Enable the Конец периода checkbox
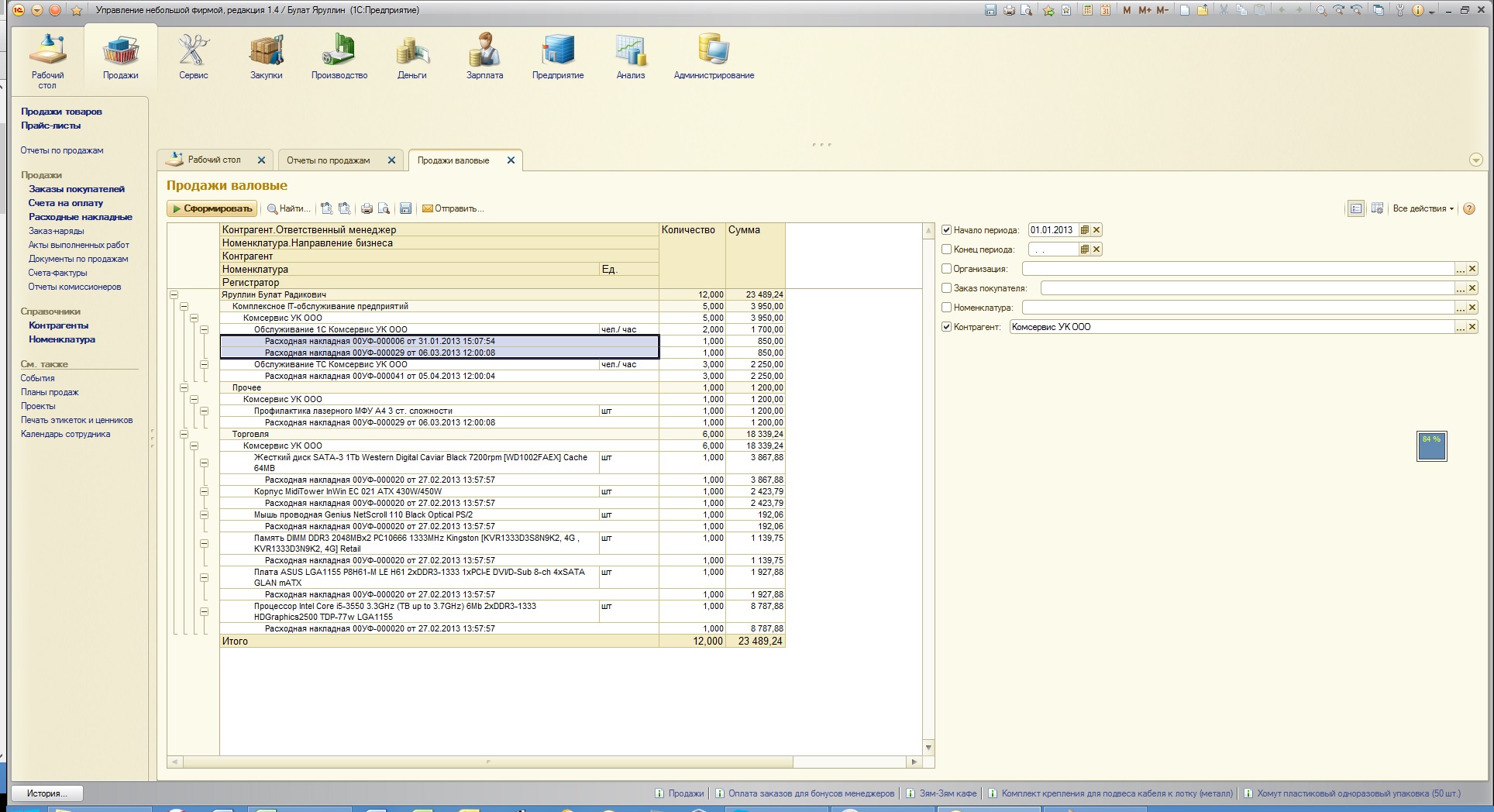 point(946,249)
